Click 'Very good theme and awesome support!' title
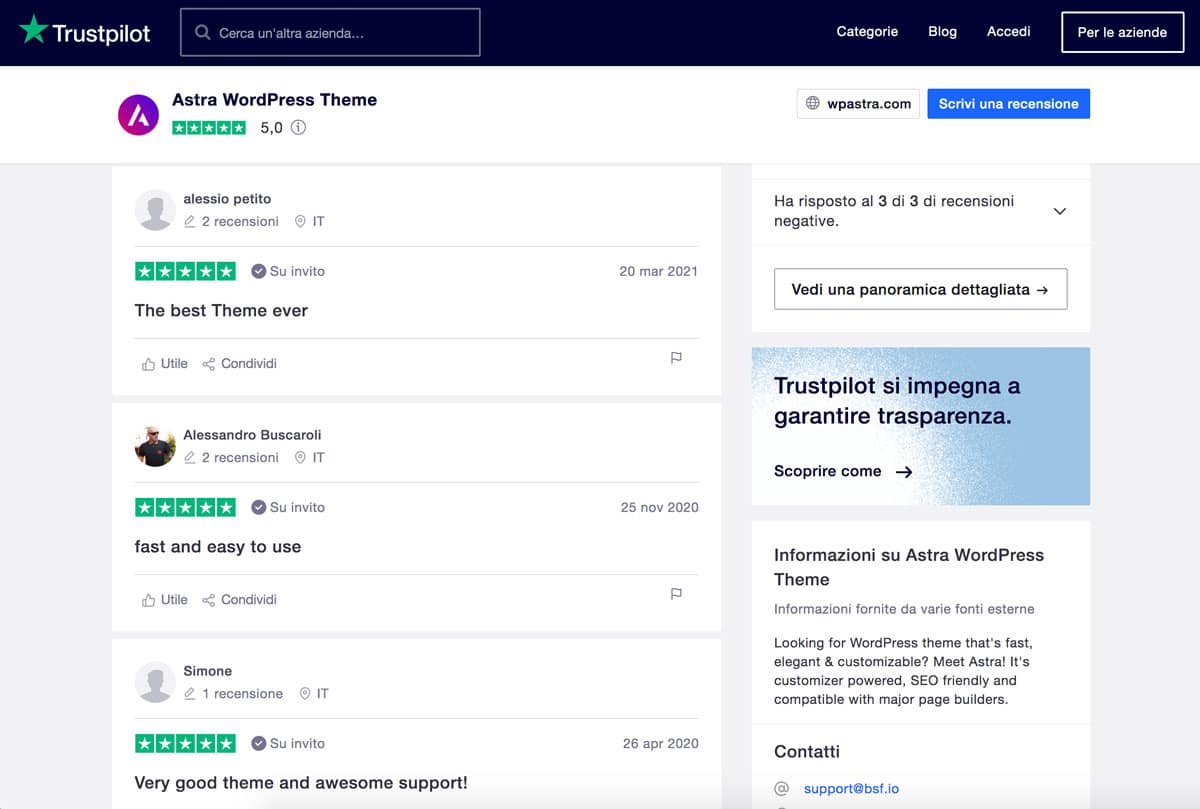Image resolution: width=1200 pixels, height=809 pixels. tap(301, 783)
